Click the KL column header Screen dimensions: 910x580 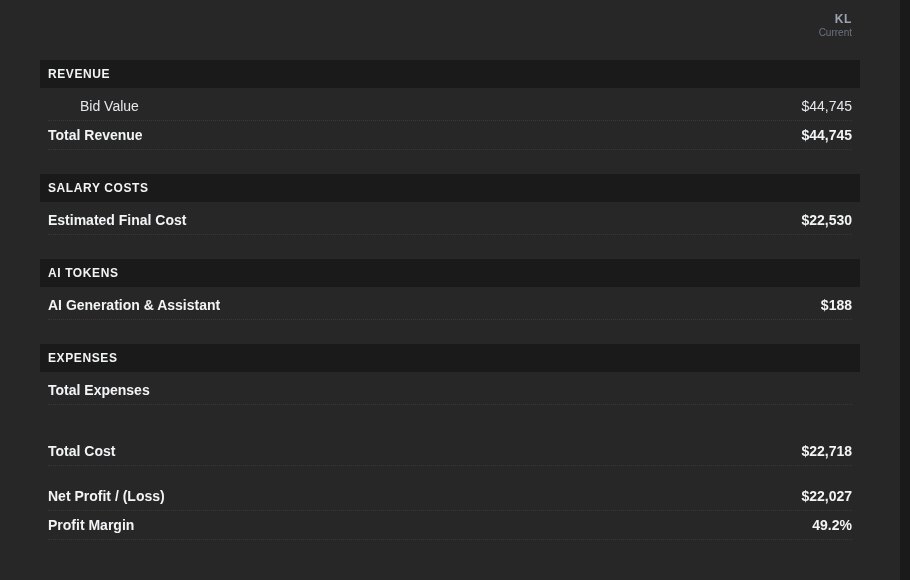[842, 19]
